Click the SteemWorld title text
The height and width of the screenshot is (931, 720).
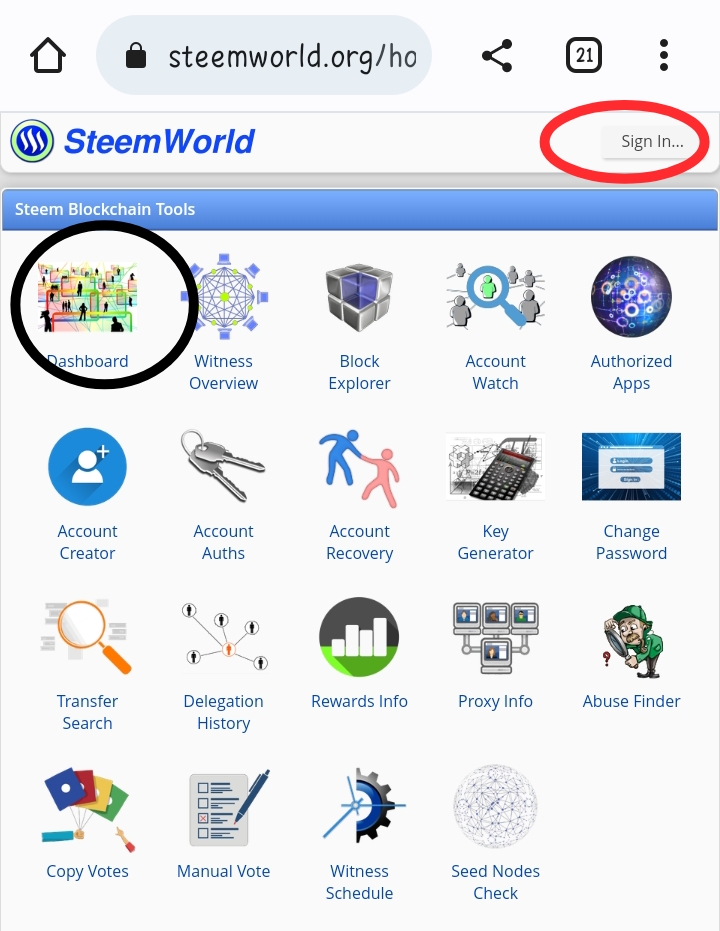pyautogui.click(x=159, y=141)
